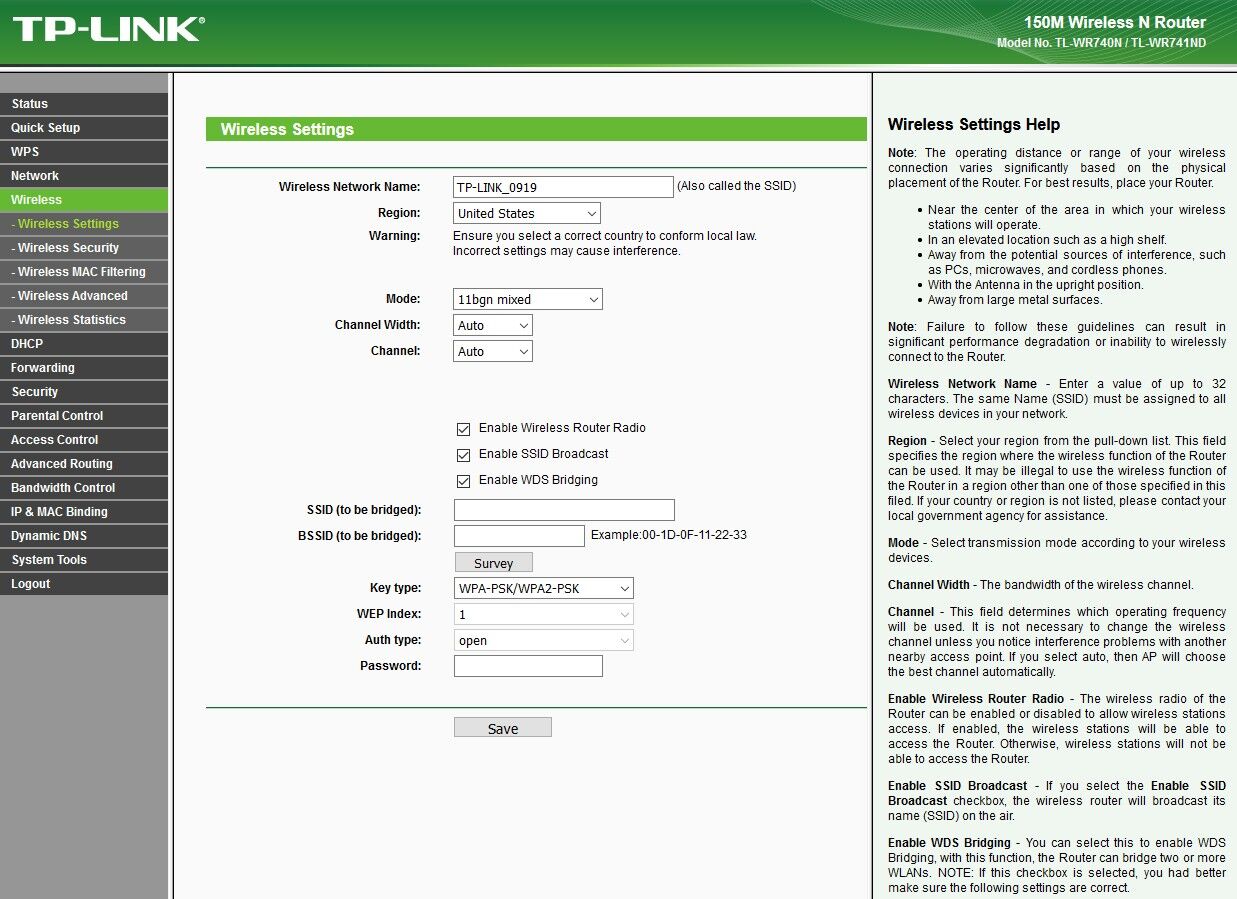Viewport: 1237px width, 899px height.
Task: Click the Wireless menu heading
Action: [x=84, y=200]
